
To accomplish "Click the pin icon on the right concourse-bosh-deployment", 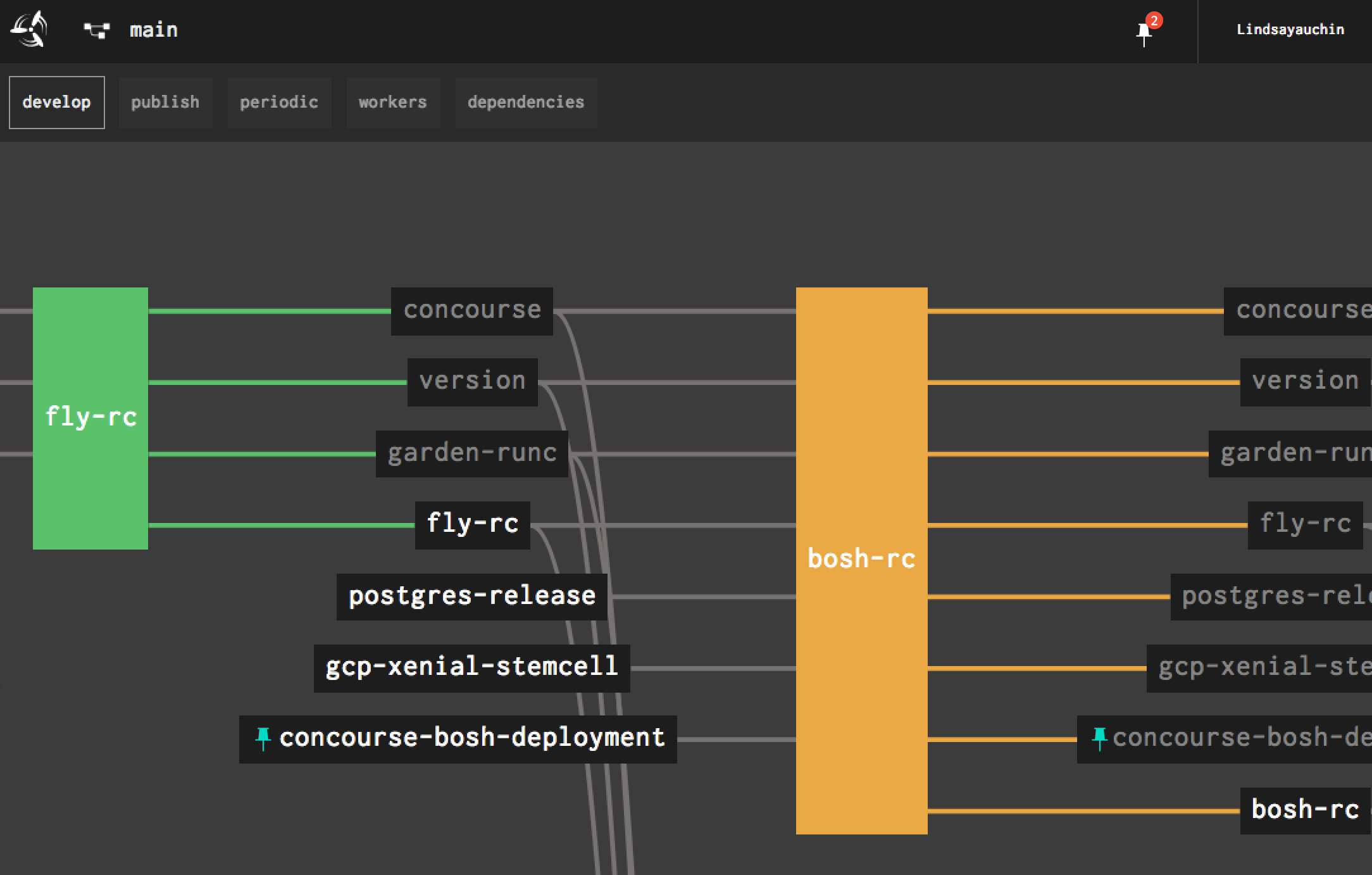I will (x=1099, y=736).
